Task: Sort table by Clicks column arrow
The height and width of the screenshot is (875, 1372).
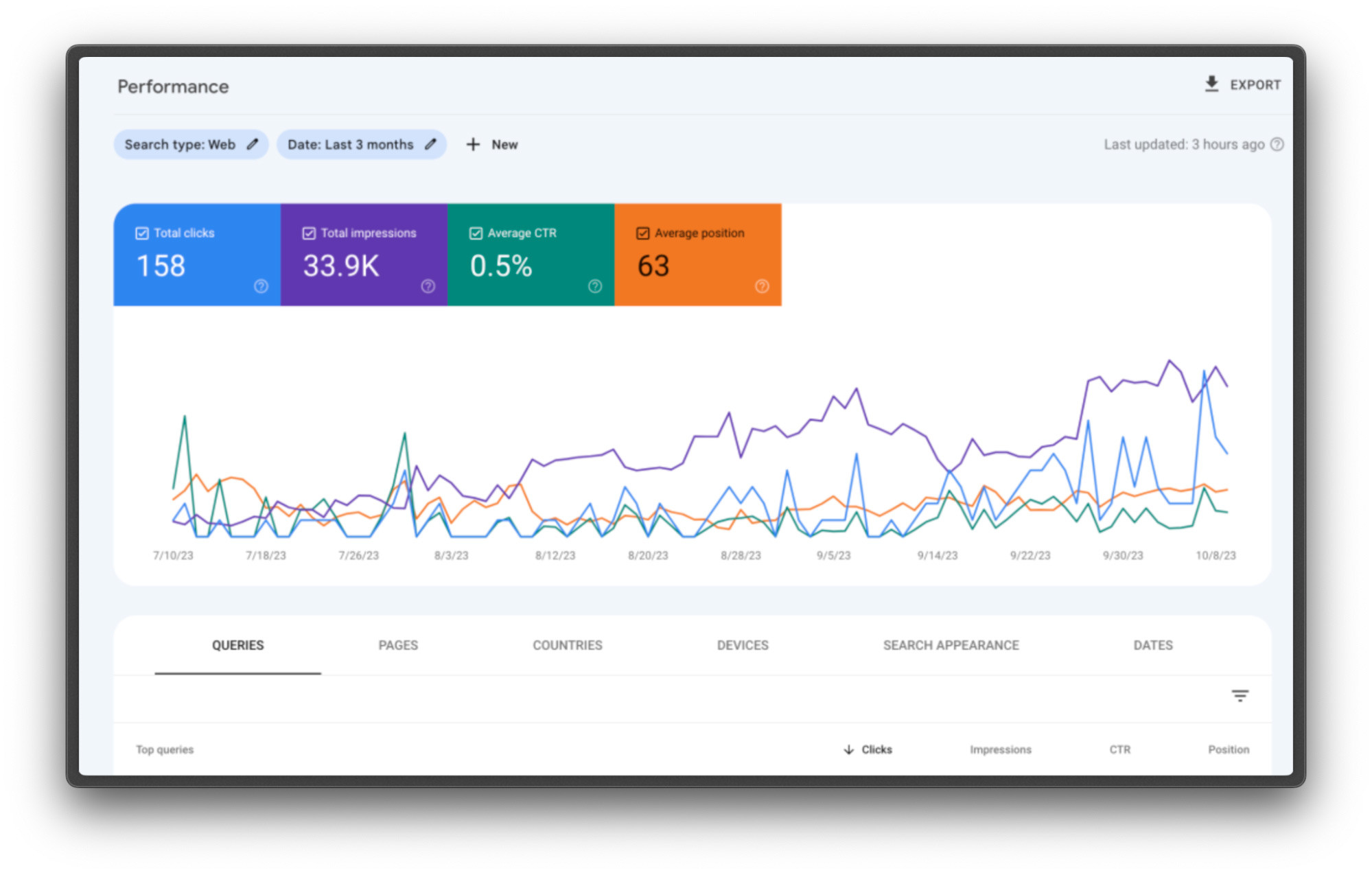Action: click(849, 749)
